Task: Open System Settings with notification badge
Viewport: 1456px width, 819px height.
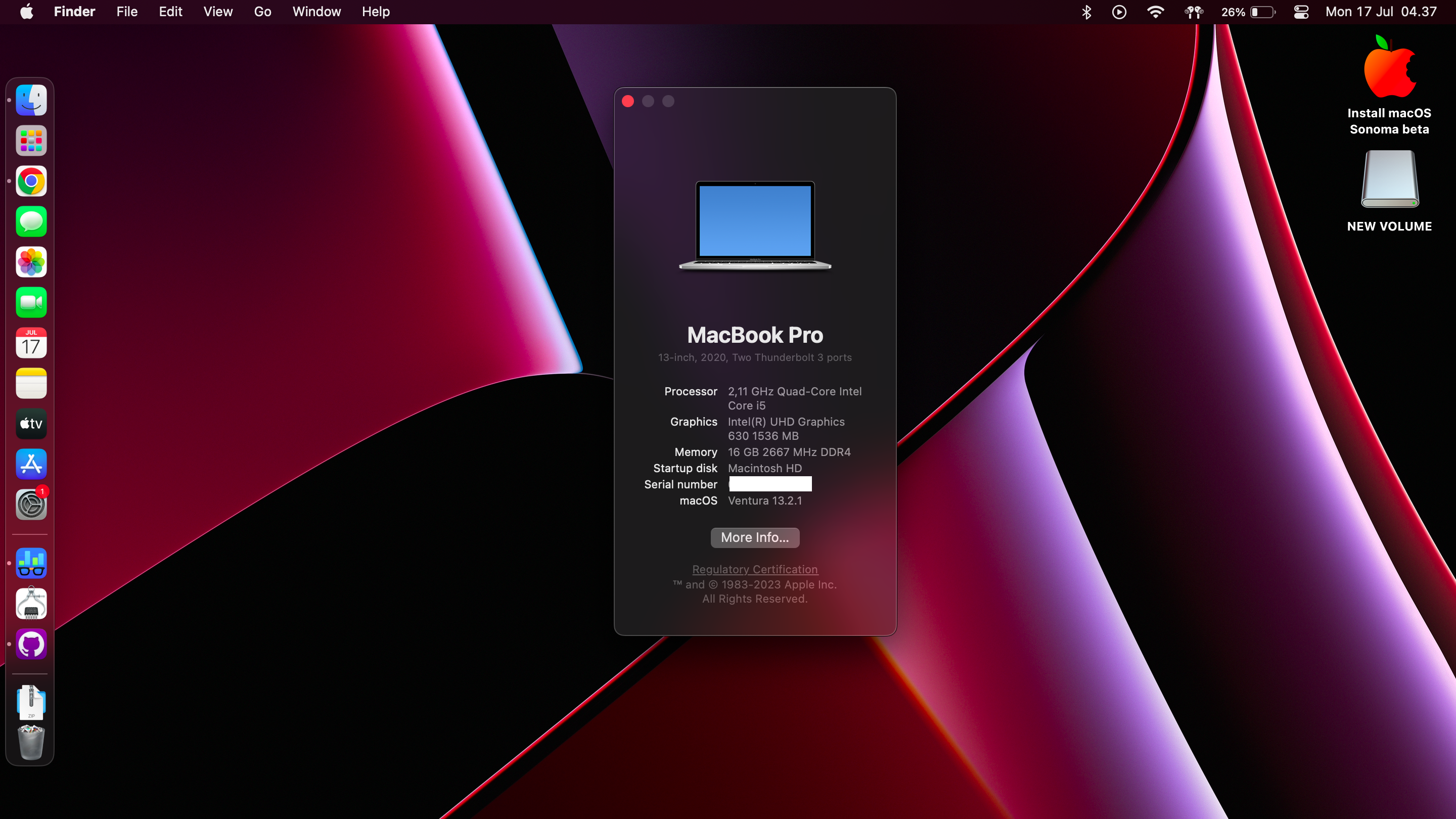Action: (31, 505)
